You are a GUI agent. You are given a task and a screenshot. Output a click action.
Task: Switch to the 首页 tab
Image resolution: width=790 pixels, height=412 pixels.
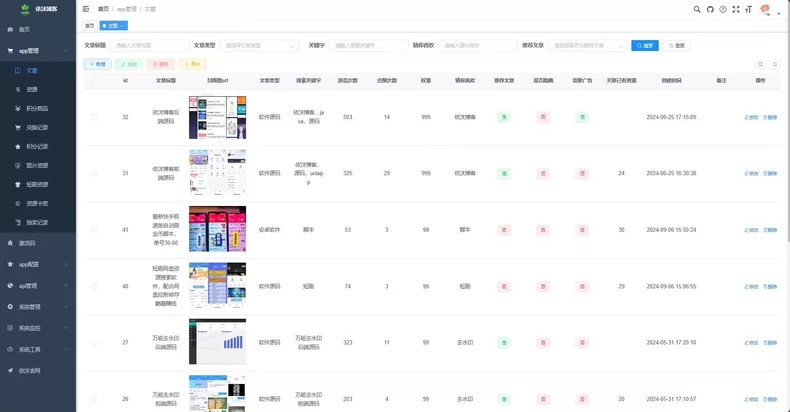pyautogui.click(x=90, y=26)
